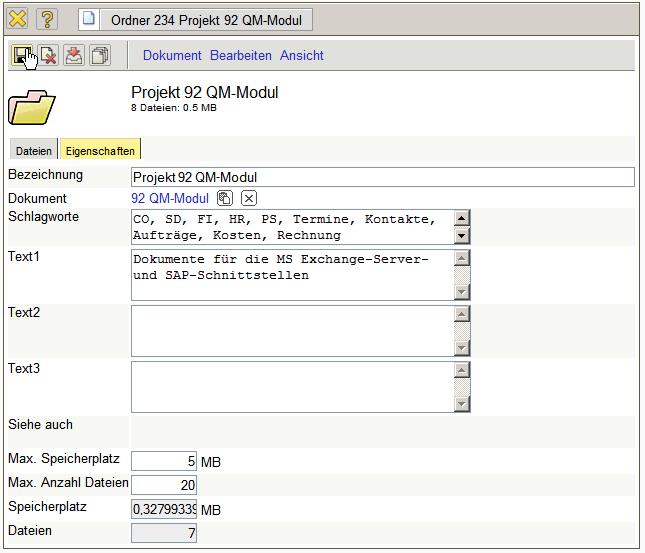The width and height of the screenshot is (645, 553).
Task: Click the yellow X close icon
Action: [x=17, y=19]
